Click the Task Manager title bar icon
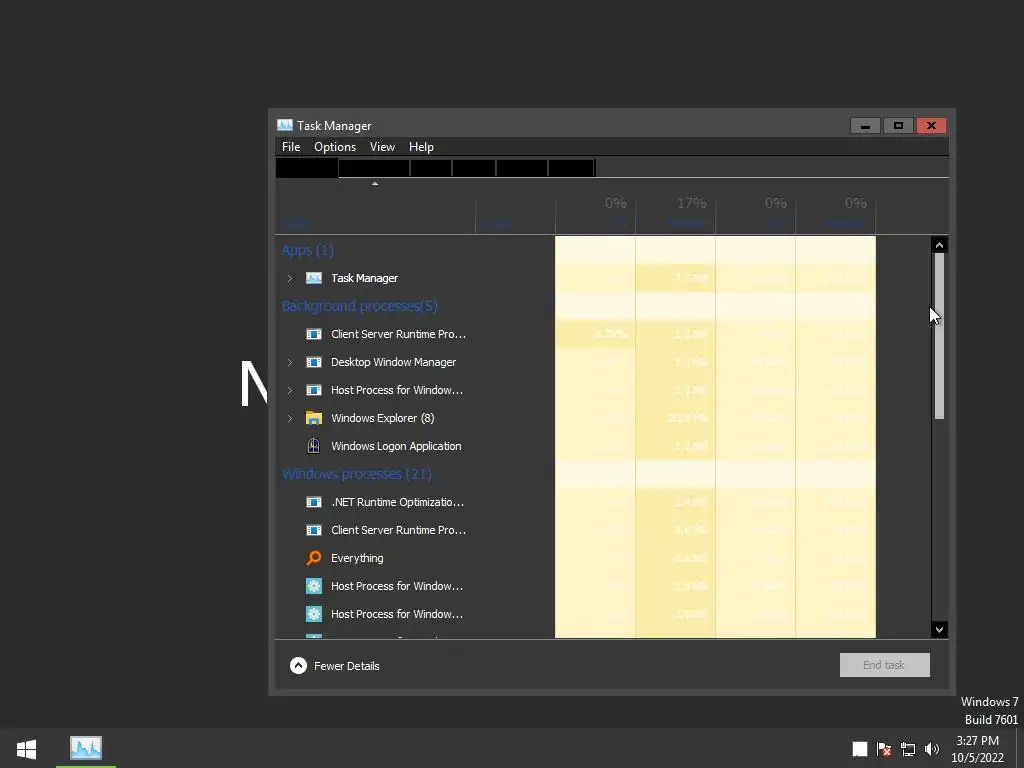The width and height of the screenshot is (1024, 768). tap(285, 125)
